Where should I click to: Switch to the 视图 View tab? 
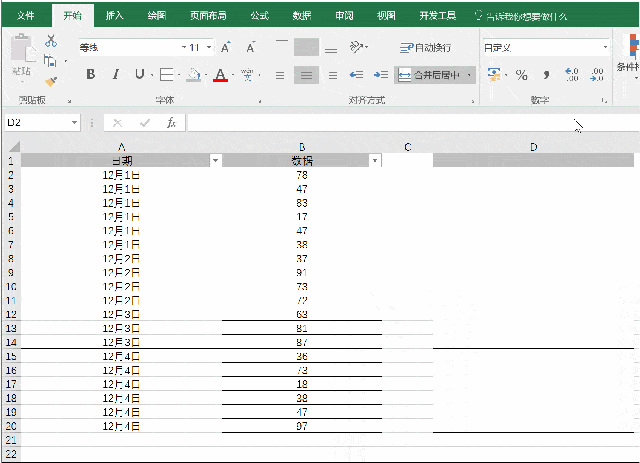386,16
